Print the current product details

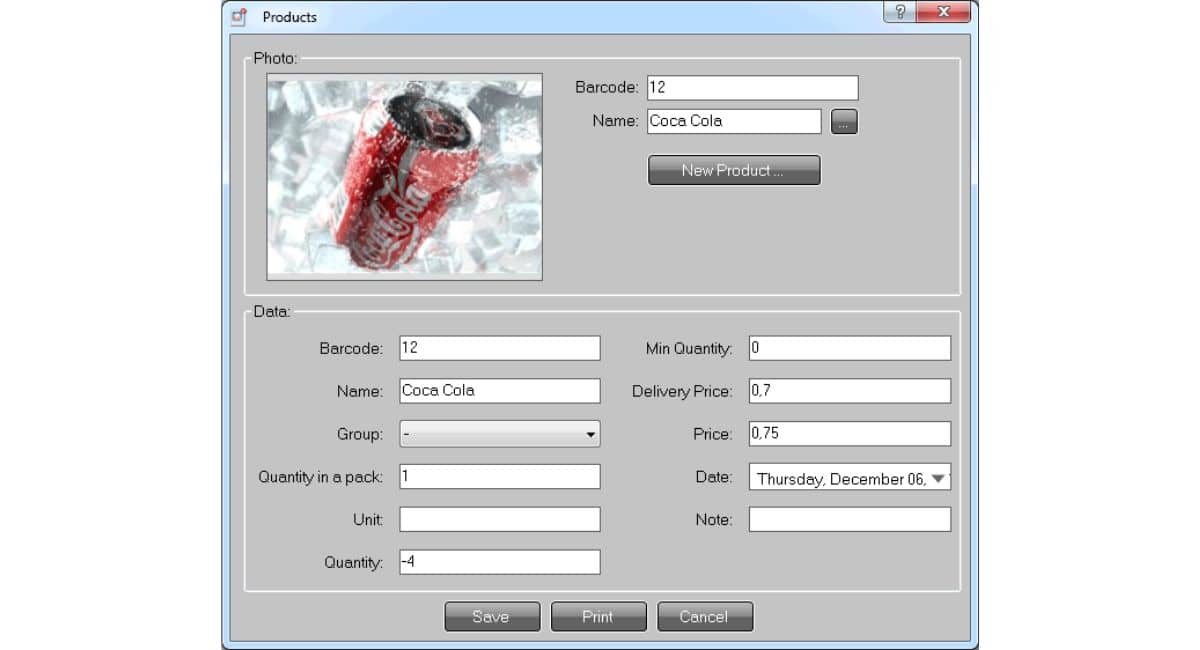(x=598, y=616)
